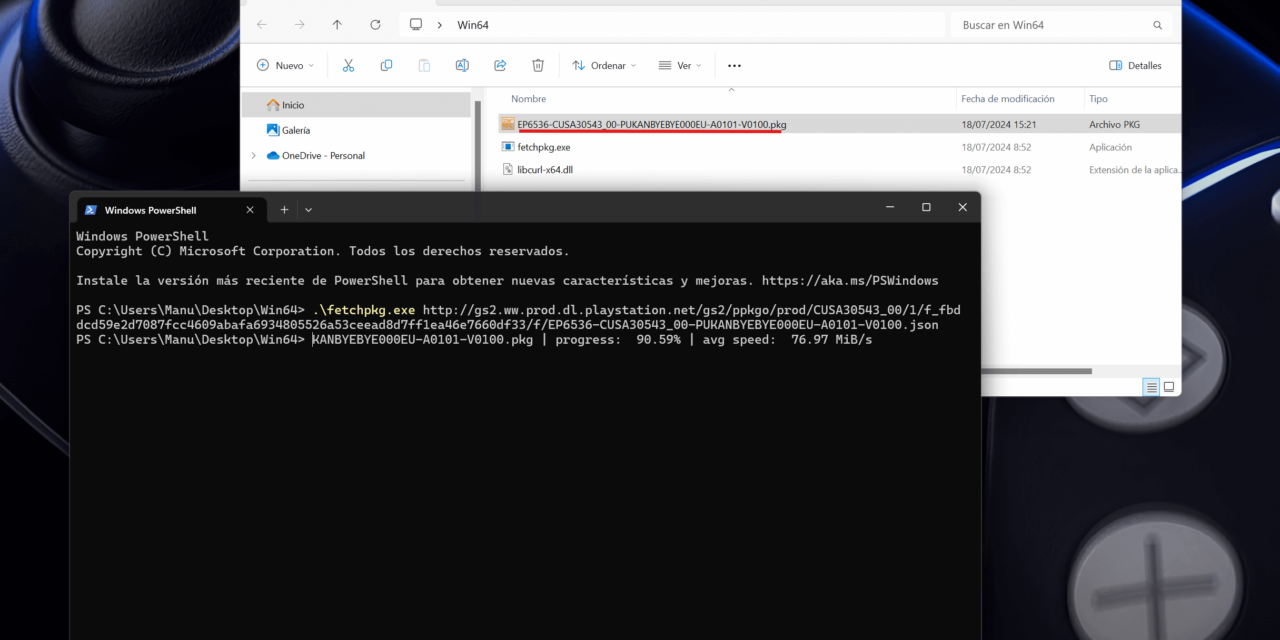Expand the OneDrive - Personal tree node
The width and height of the screenshot is (1280, 640).
click(253, 155)
